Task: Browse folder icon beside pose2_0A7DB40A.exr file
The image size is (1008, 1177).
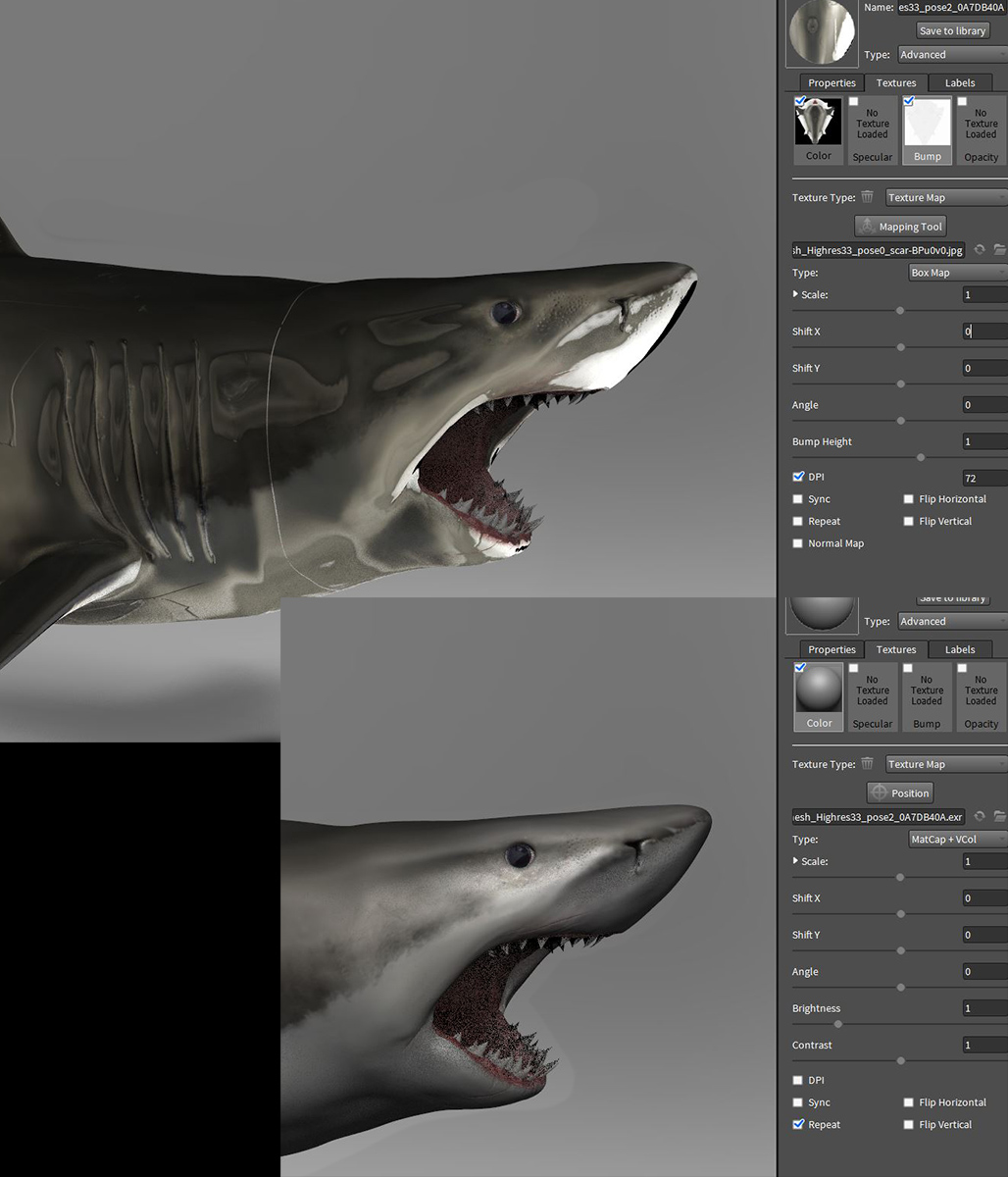Action: [999, 816]
